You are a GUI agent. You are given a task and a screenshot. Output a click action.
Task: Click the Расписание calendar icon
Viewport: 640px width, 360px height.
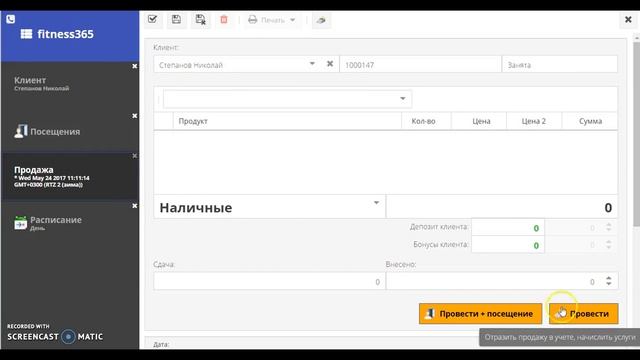click(20, 223)
